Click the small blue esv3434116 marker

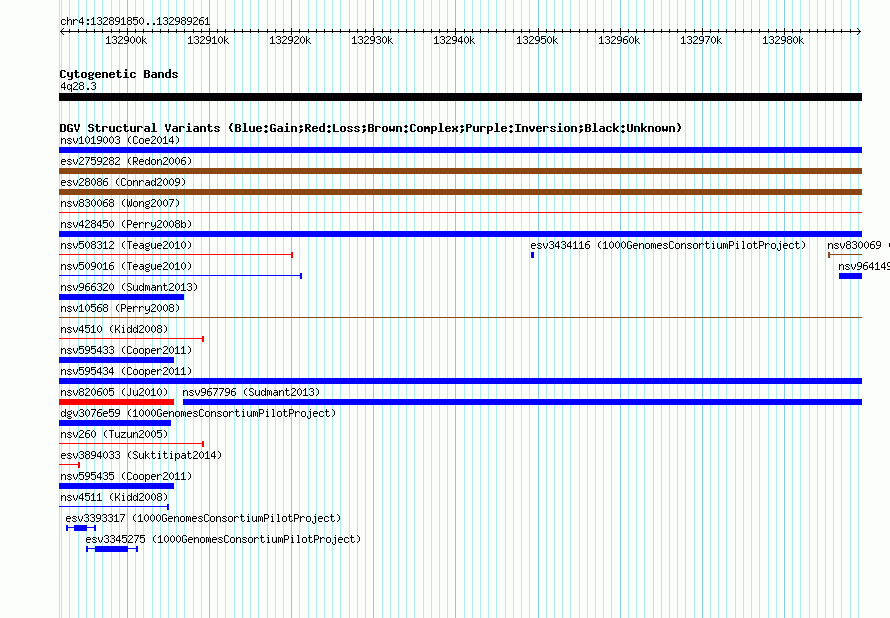point(532,255)
